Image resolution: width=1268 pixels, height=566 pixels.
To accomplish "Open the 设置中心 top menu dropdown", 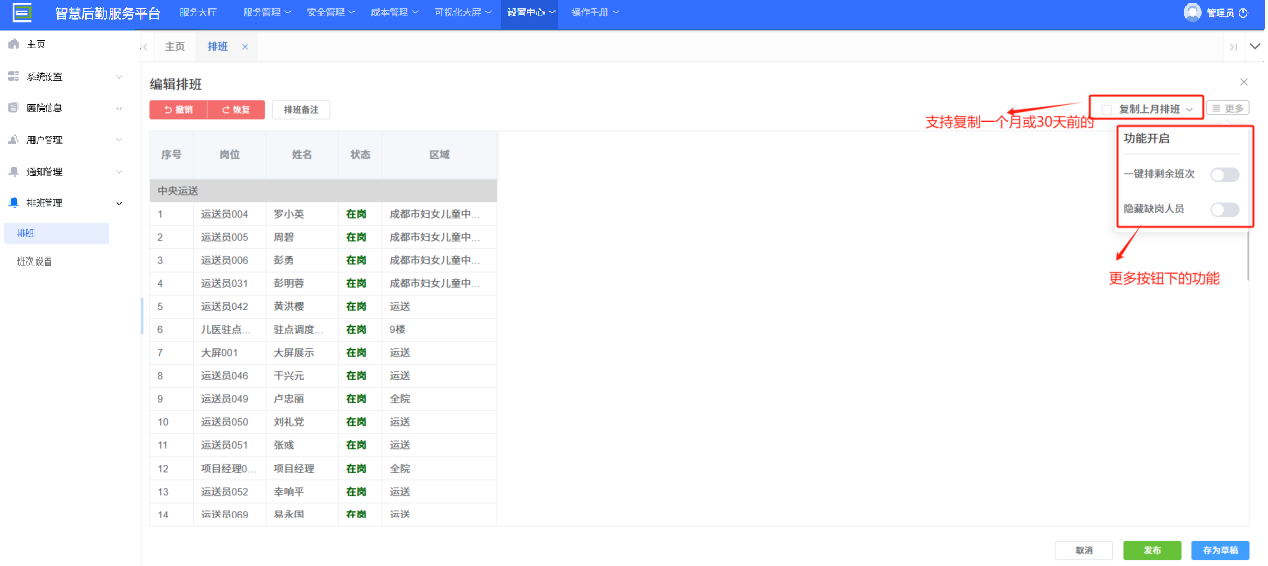I will pyautogui.click(x=530, y=12).
